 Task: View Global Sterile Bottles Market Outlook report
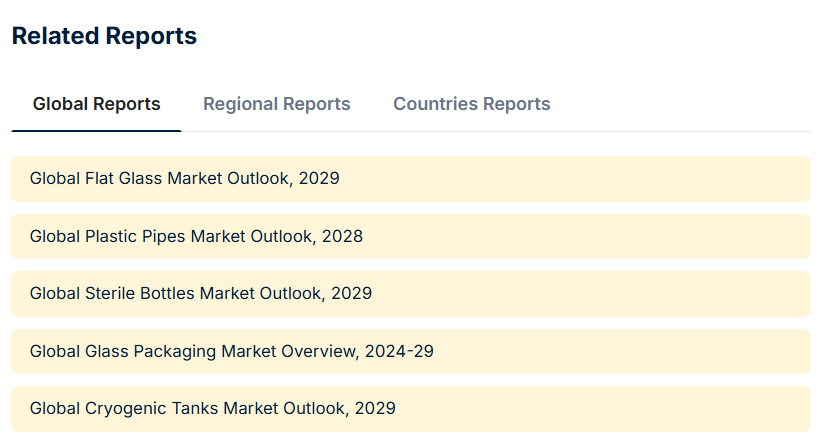[201, 294]
